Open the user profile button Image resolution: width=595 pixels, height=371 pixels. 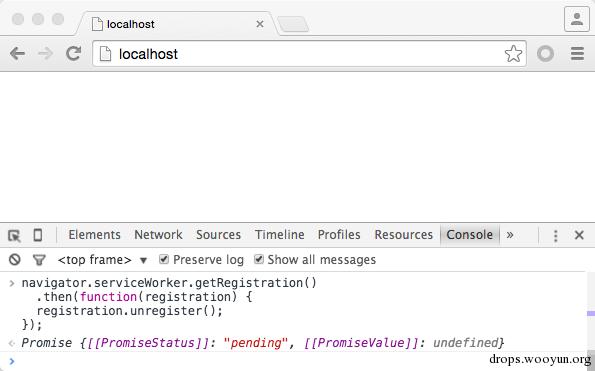pyautogui.click(x=577, y=19)
